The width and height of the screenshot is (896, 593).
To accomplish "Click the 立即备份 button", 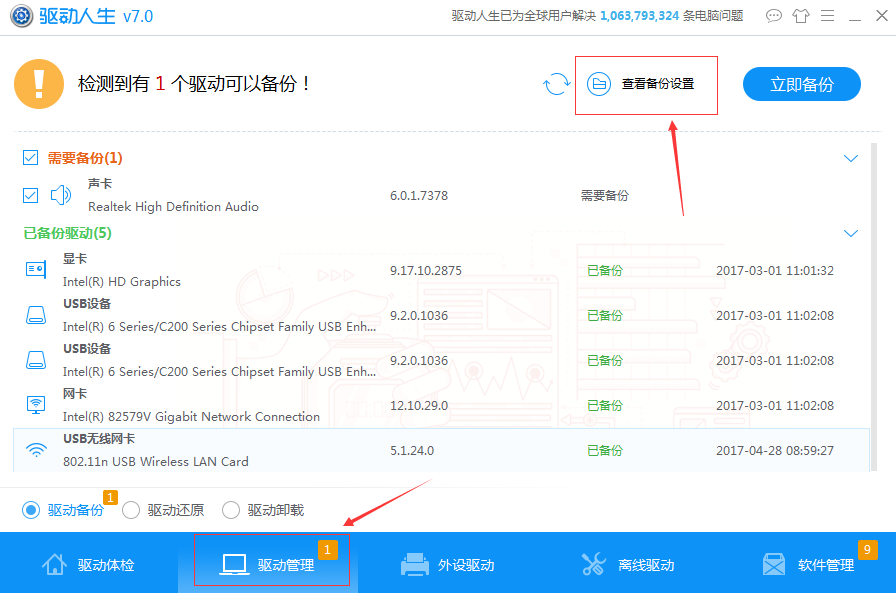I will [x=801, y=85].
